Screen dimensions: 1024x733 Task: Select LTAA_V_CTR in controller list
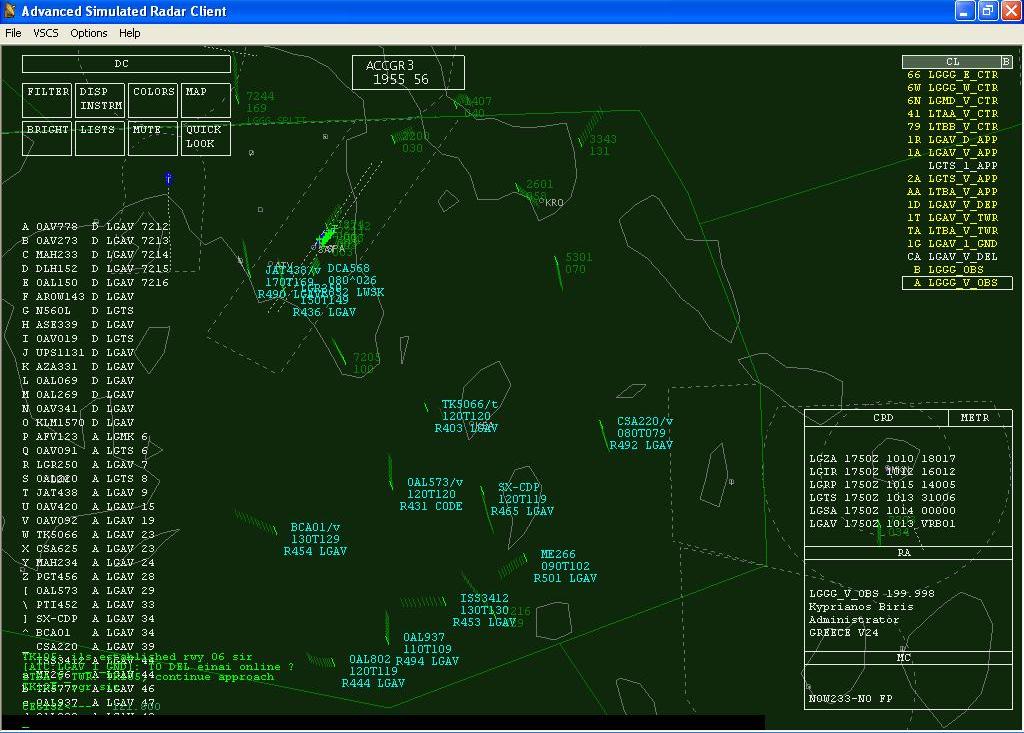pos(953,114)
